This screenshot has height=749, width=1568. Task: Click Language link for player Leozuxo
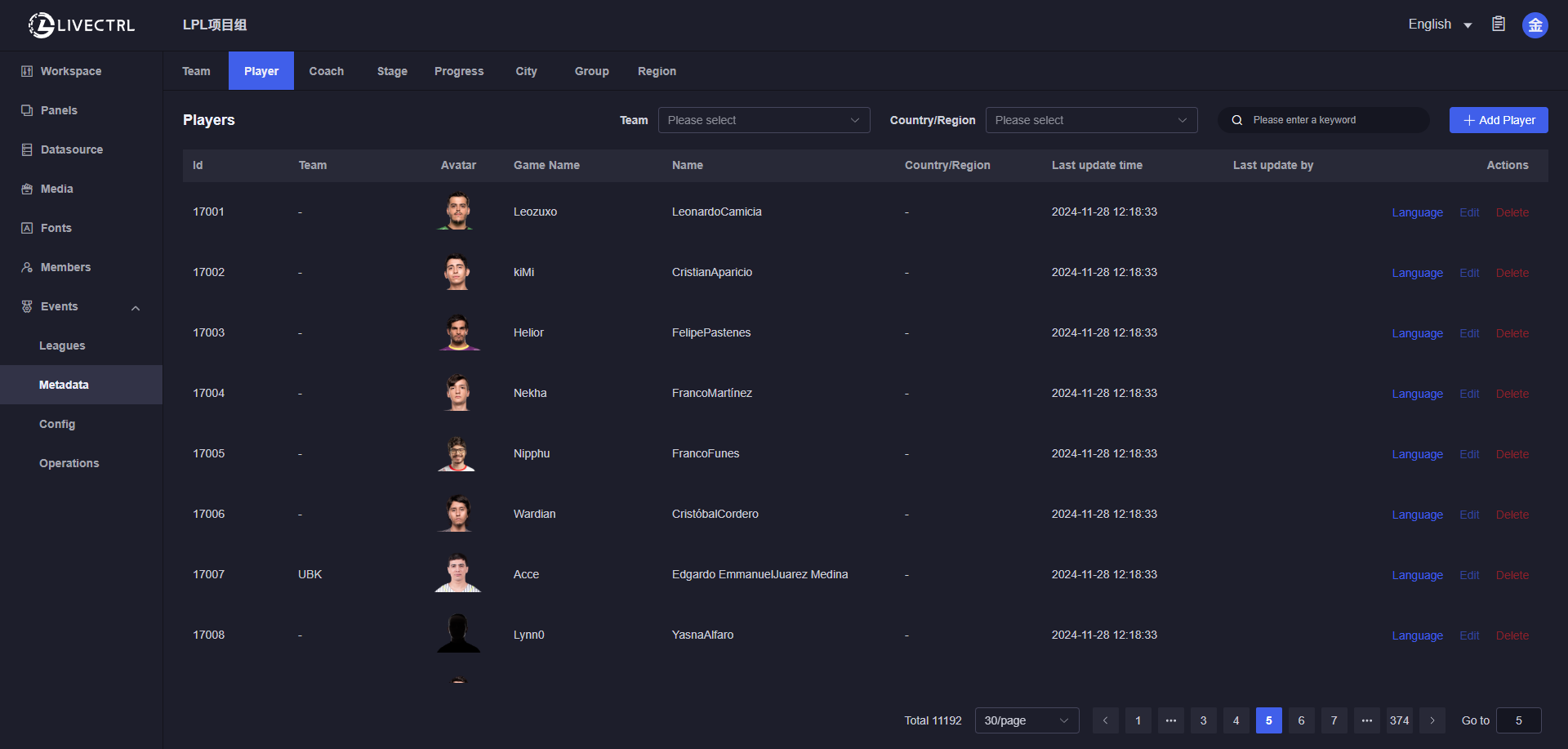coord(1417,212)
